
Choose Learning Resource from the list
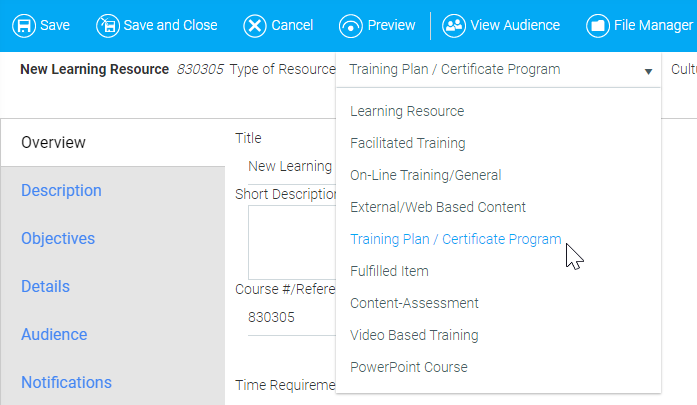click(x=407, y=111)
